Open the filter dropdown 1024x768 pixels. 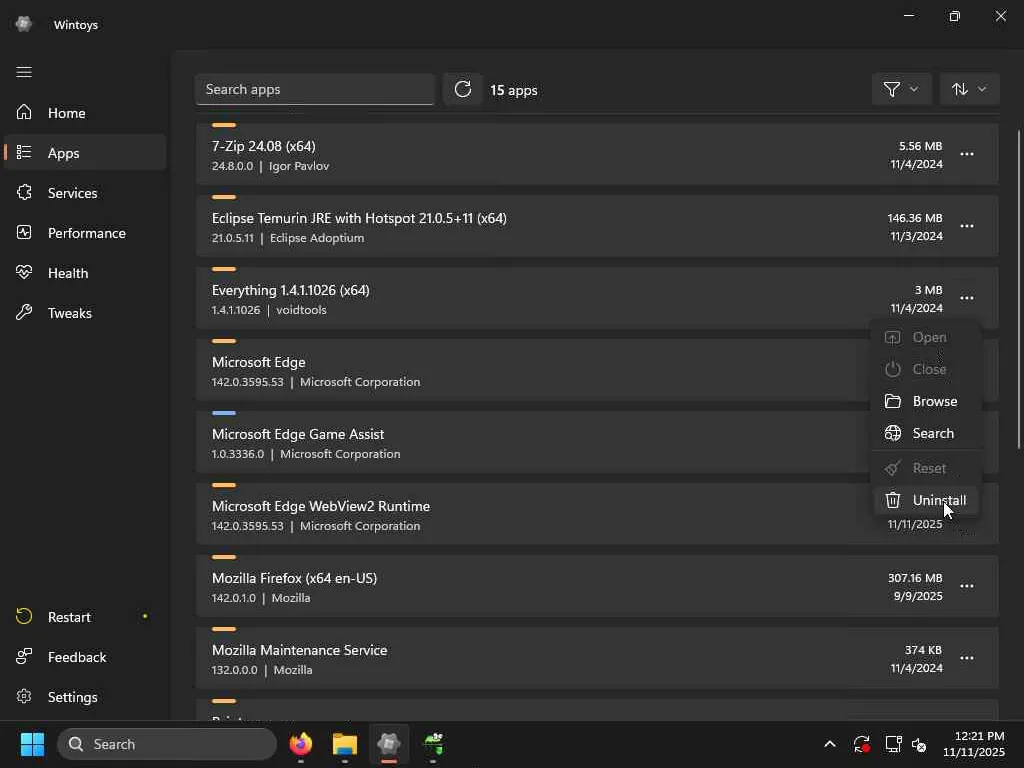pyautogui.click(x=901, y=89)
